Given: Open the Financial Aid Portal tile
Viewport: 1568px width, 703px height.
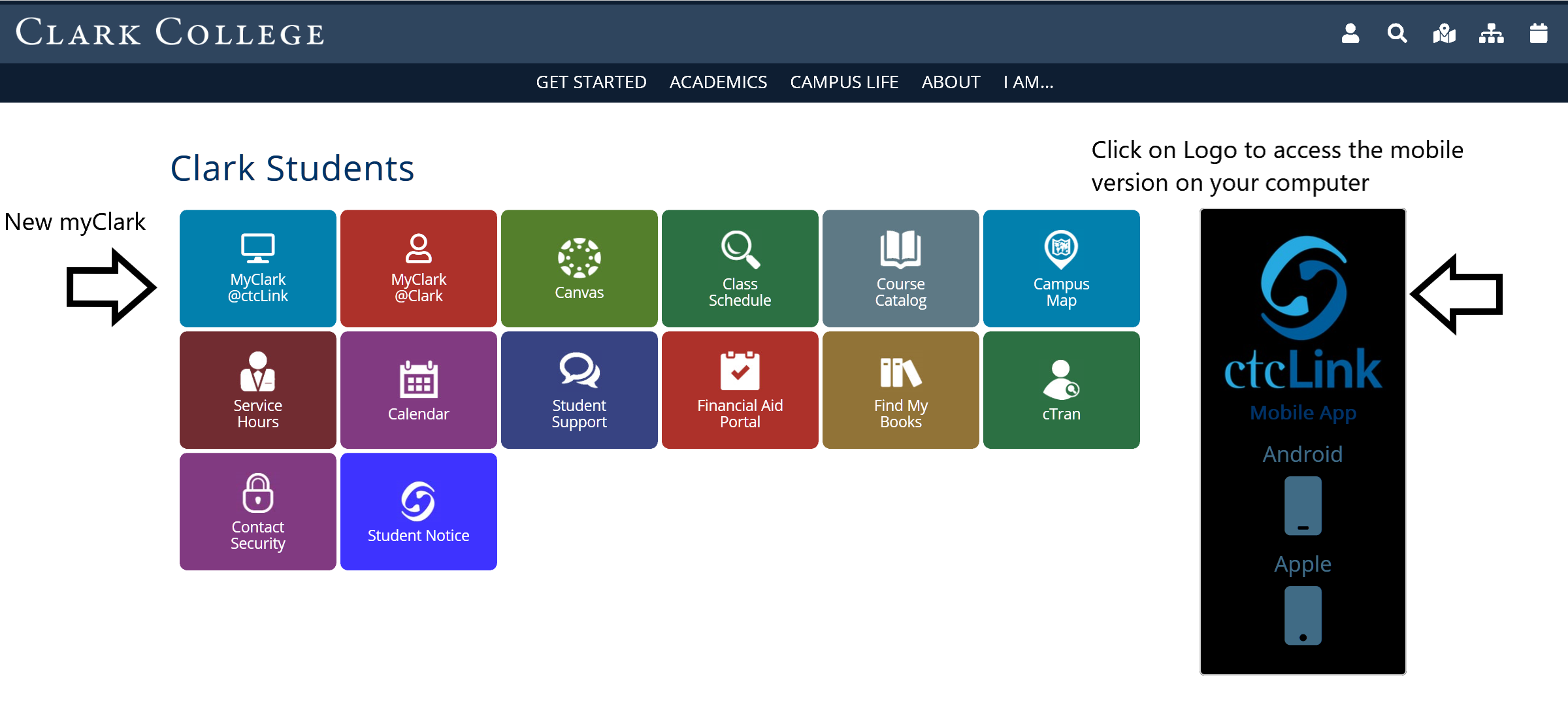Looking at the screenshot, I should coord(740,389).
